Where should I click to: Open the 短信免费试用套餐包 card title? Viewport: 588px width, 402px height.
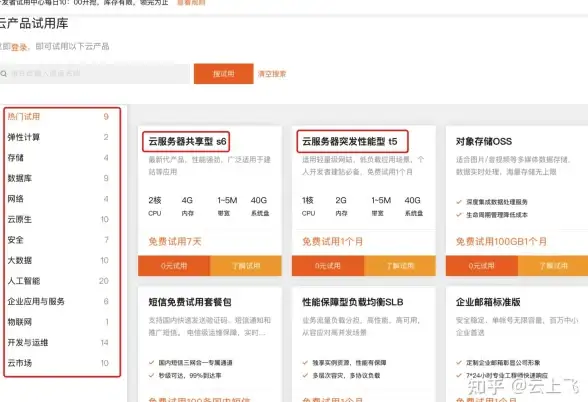click(190, 302)
